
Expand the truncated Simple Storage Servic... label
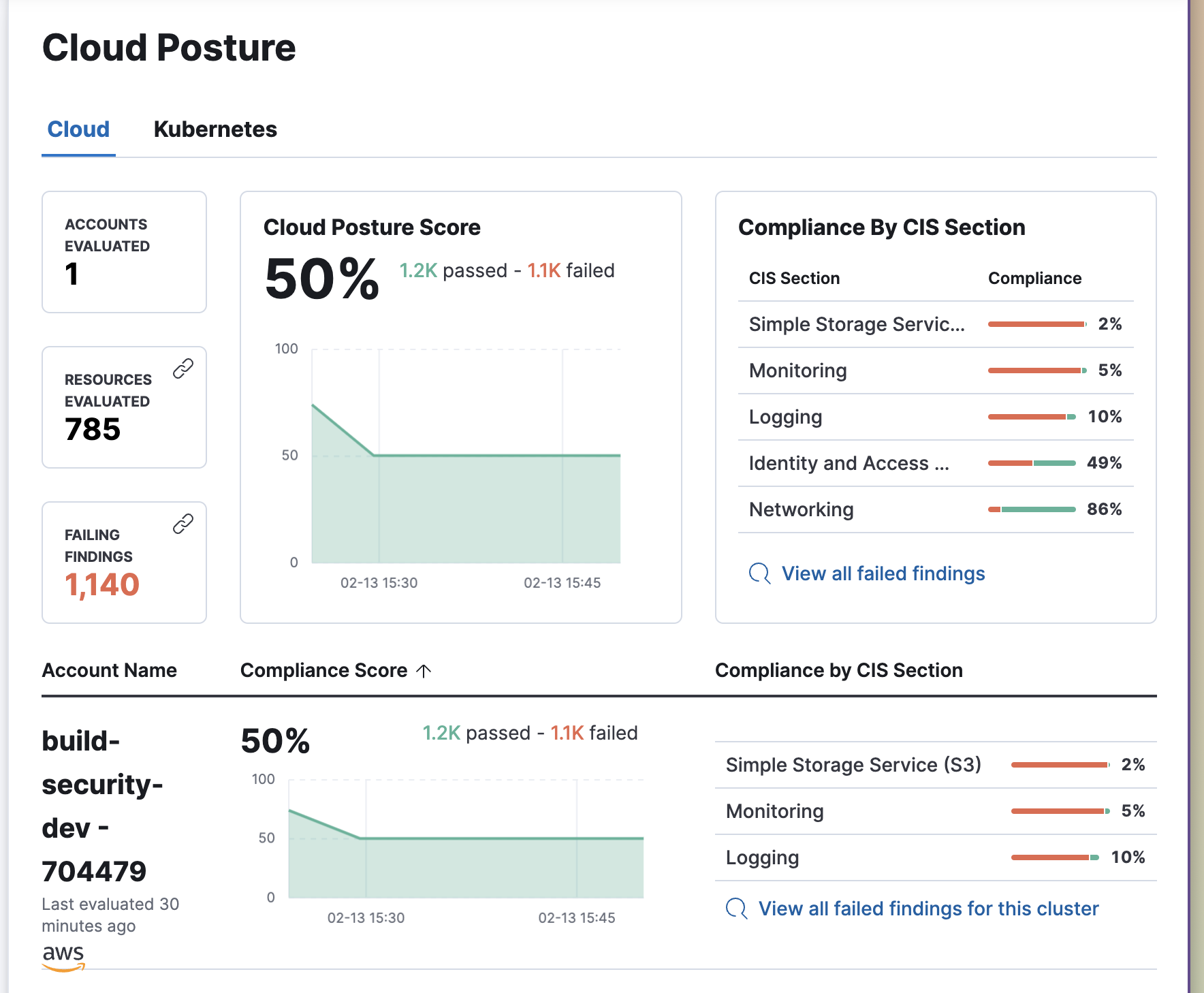pos(856,324)
